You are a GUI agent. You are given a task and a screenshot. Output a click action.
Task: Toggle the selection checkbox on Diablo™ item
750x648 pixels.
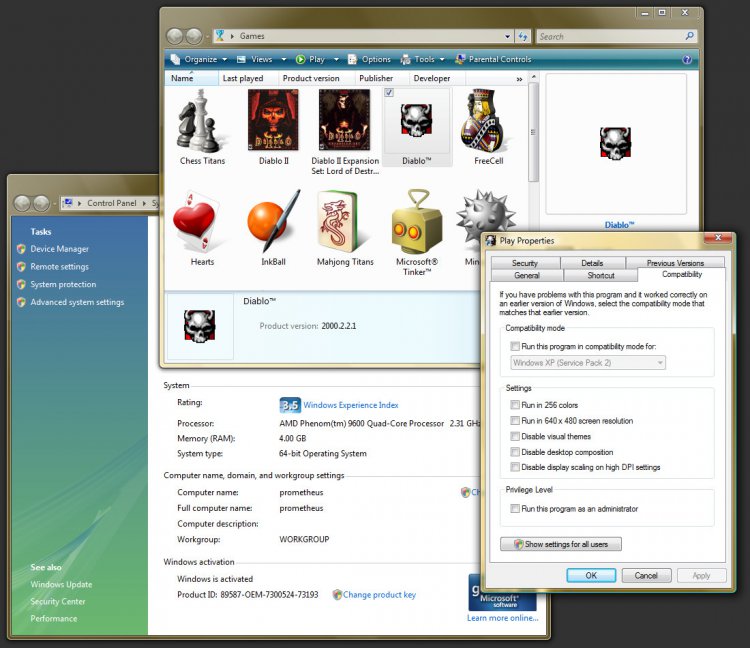click(389, 93)
